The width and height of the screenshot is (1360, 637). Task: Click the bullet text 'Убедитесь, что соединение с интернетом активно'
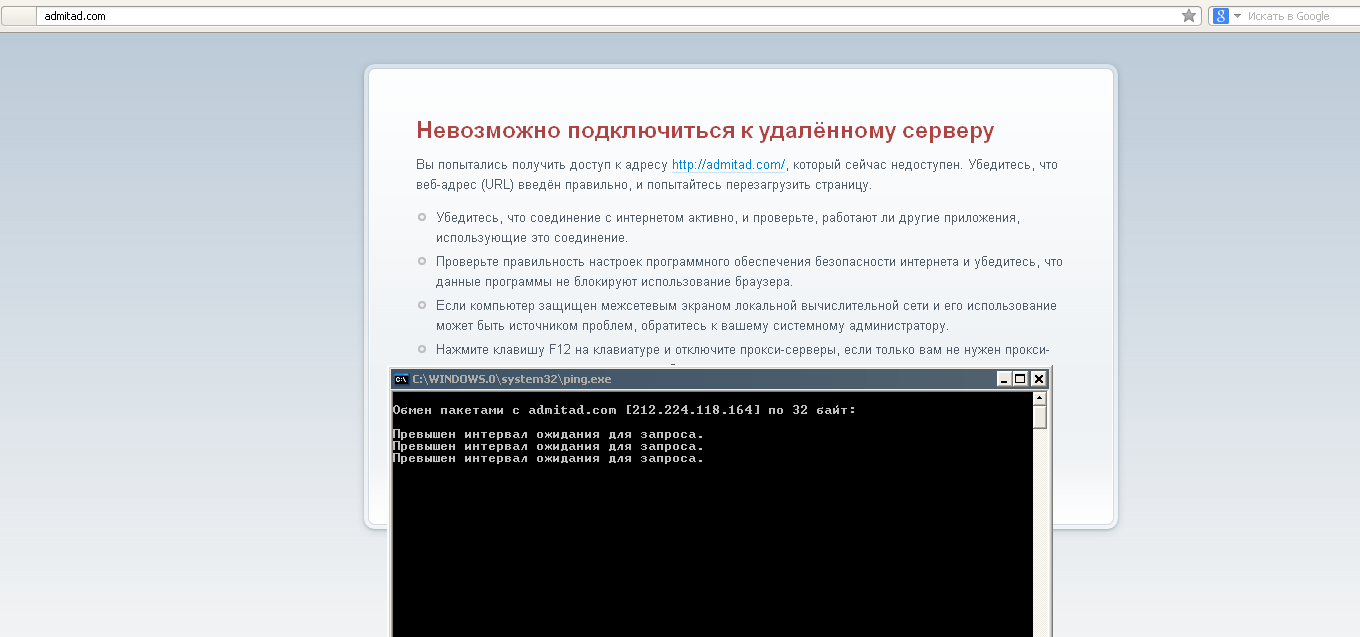(x=728, y=228)
